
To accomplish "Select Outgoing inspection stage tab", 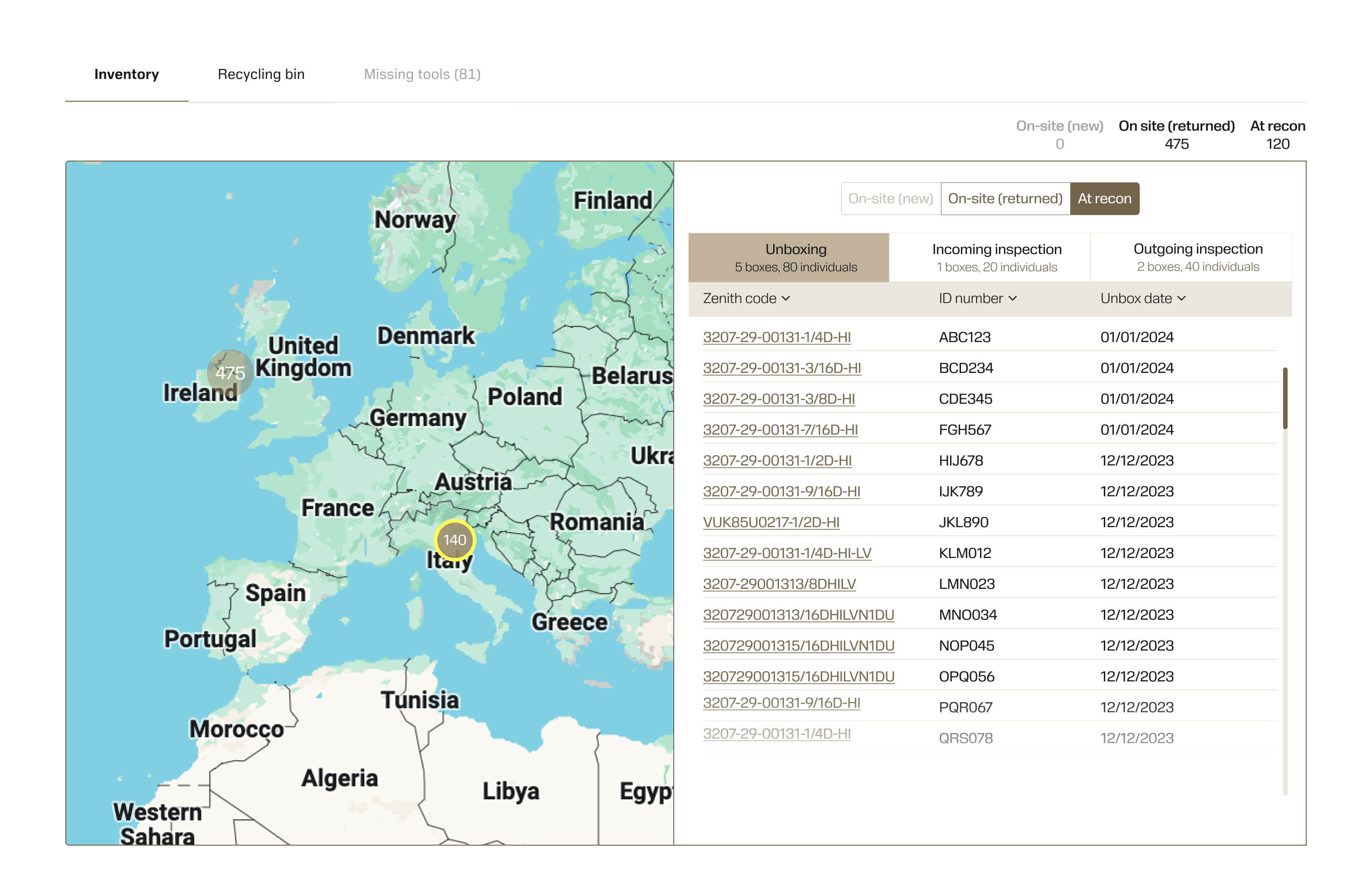I will [x=1197, y=257].
